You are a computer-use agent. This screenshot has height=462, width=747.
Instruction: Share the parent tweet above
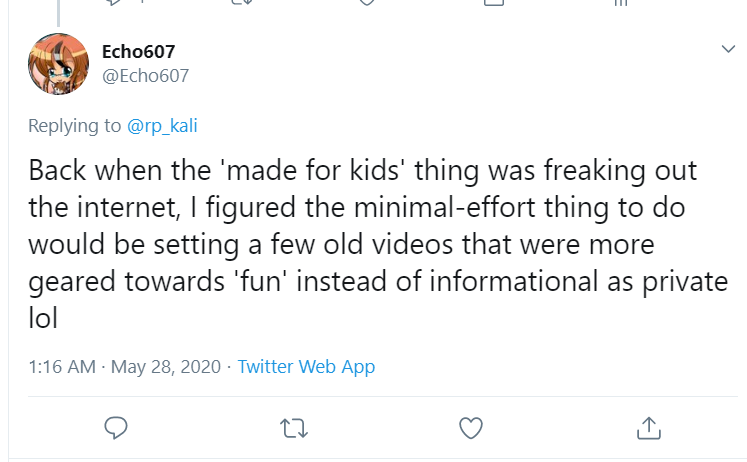pos(494,2)
